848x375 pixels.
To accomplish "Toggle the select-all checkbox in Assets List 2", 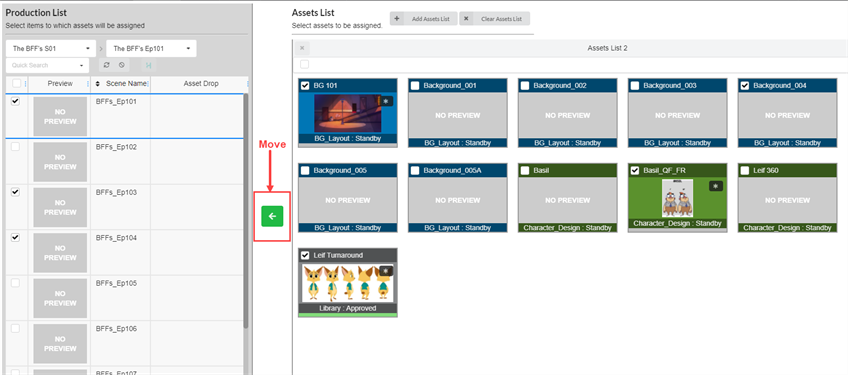I will point(304,64).
